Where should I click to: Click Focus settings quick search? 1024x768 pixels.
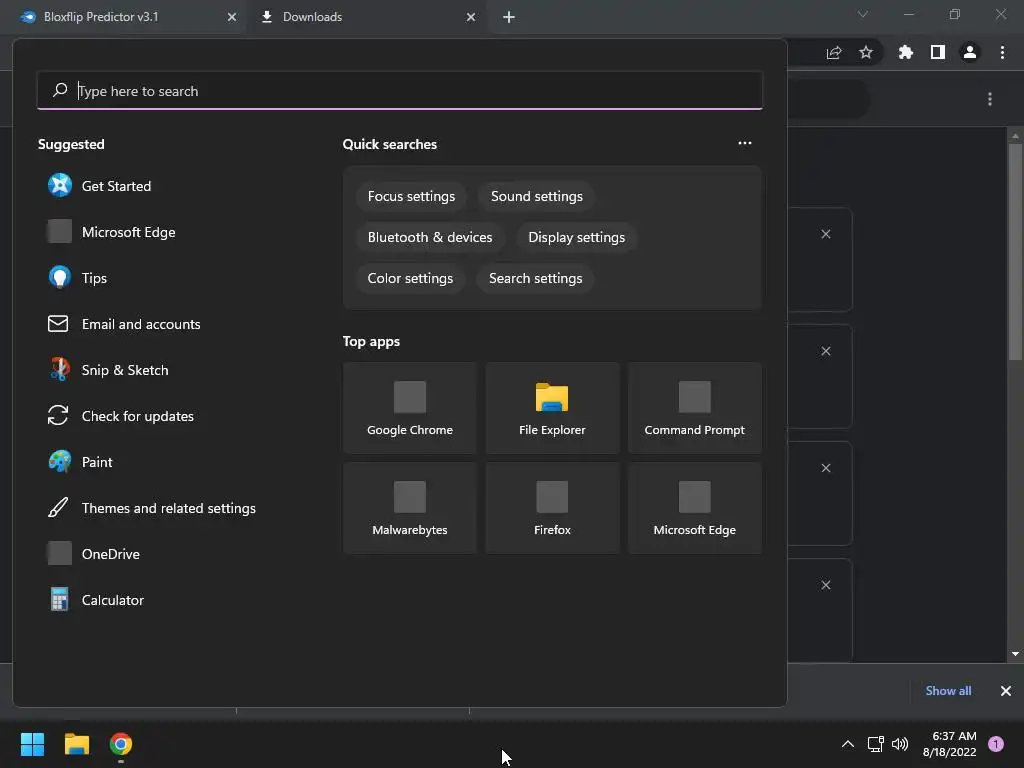point(411,197)
